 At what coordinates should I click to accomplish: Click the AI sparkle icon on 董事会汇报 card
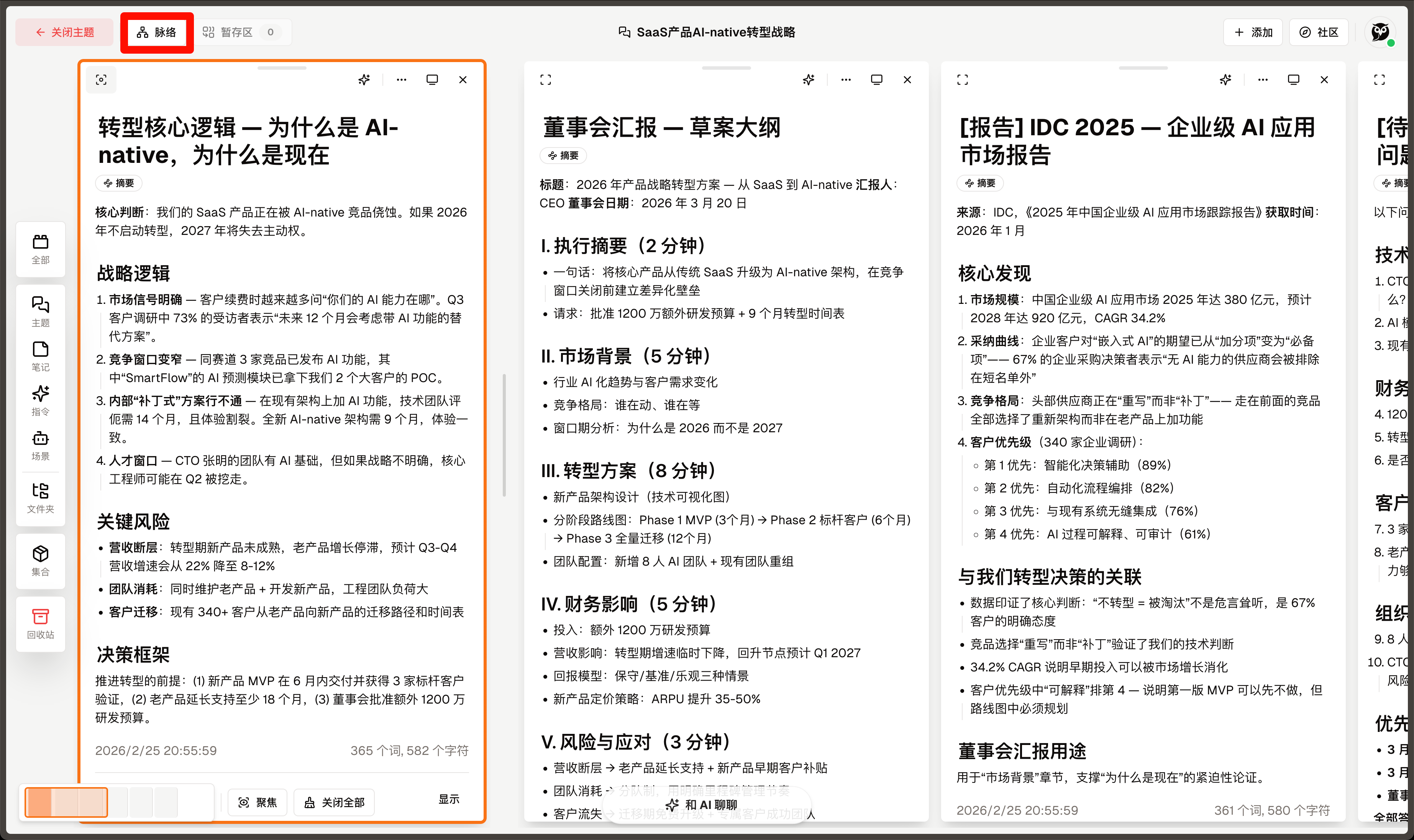pyautogui.click(x=808, y=80)
